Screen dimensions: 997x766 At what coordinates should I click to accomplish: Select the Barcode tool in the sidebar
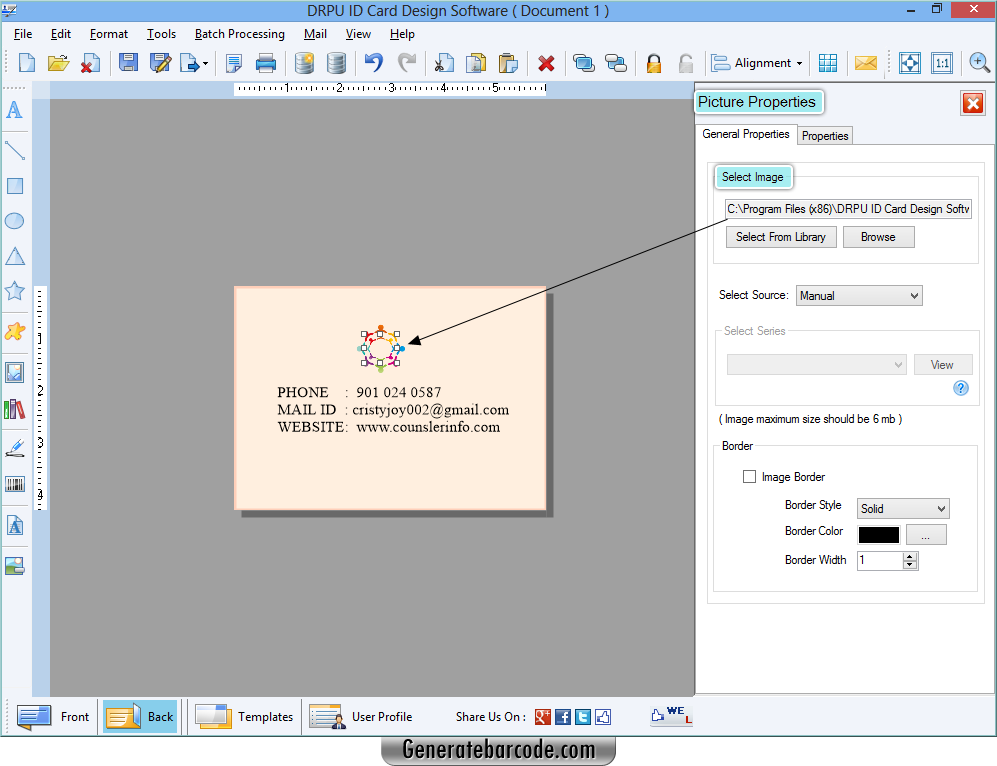pyautogui.click(x=14, y=484)
